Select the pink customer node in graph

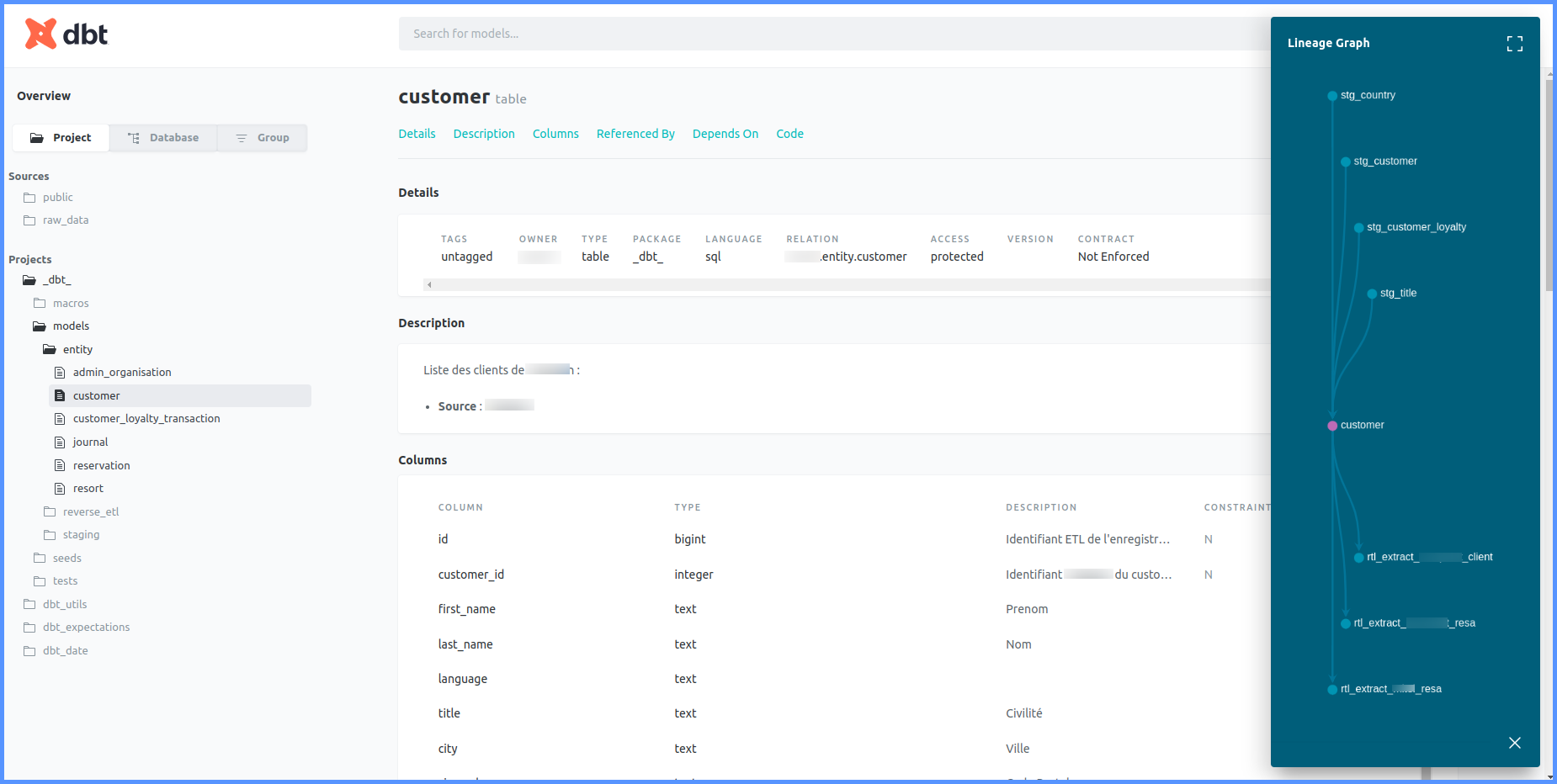pos(1332,426)
